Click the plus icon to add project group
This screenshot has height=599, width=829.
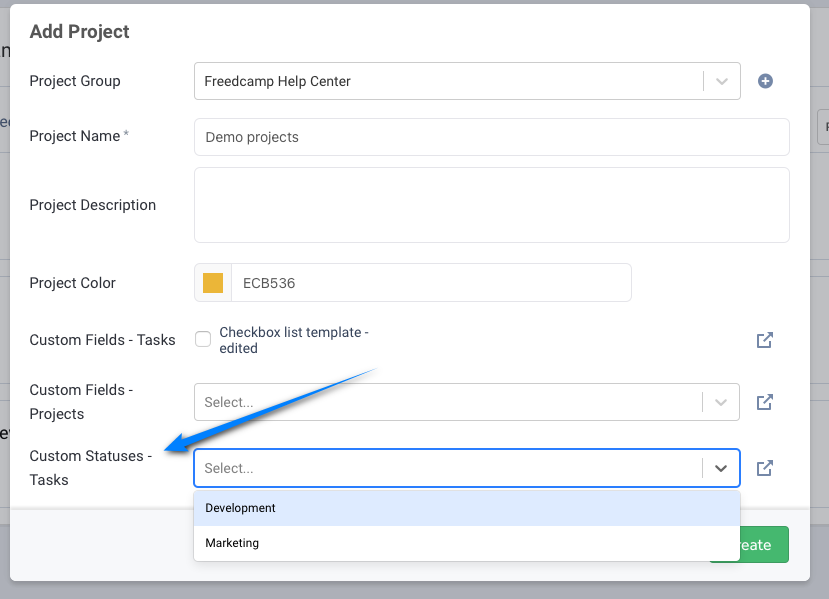pyautogui.click(x=765, y=81)
